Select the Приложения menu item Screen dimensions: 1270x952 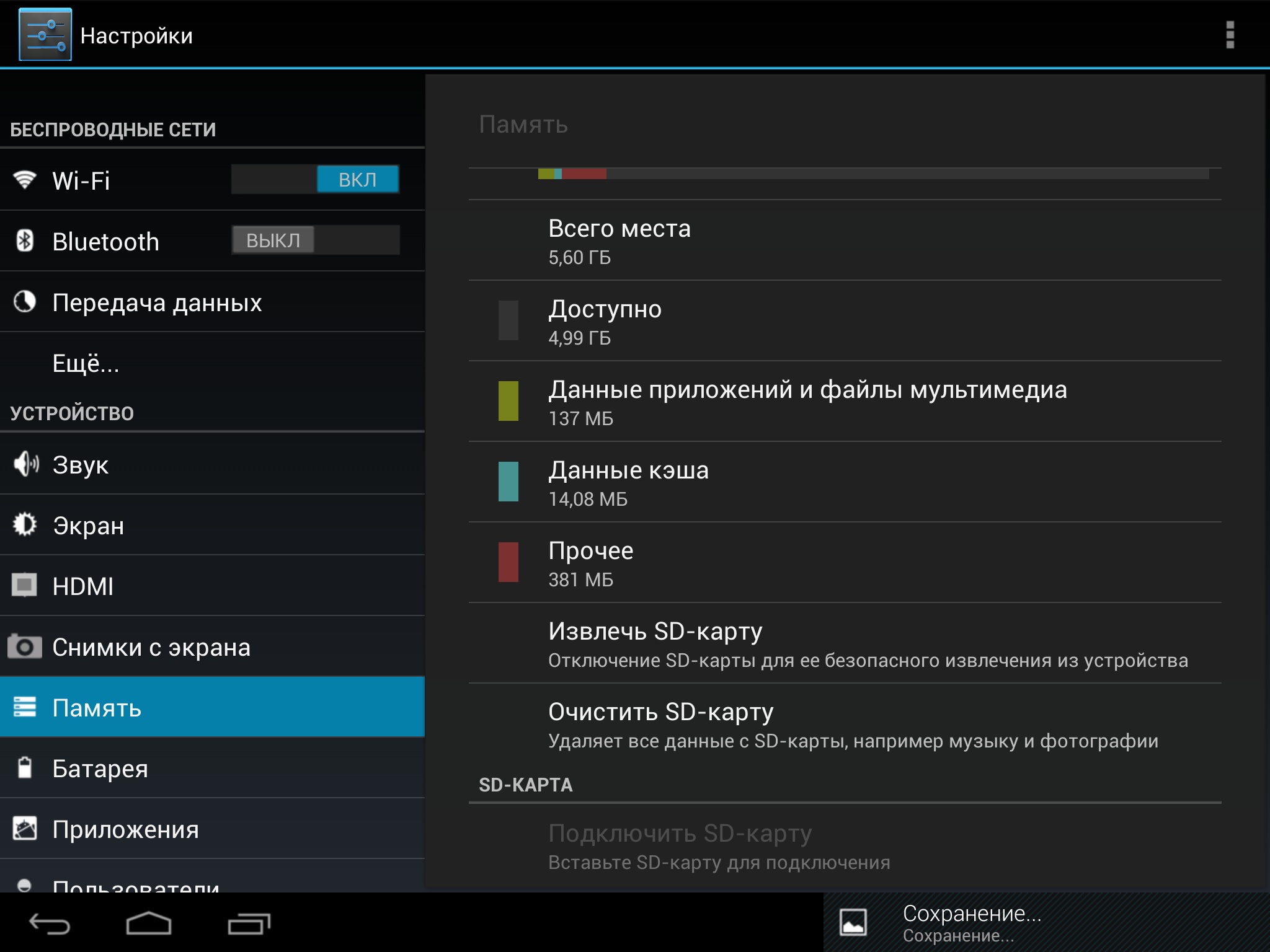(126, 829)
